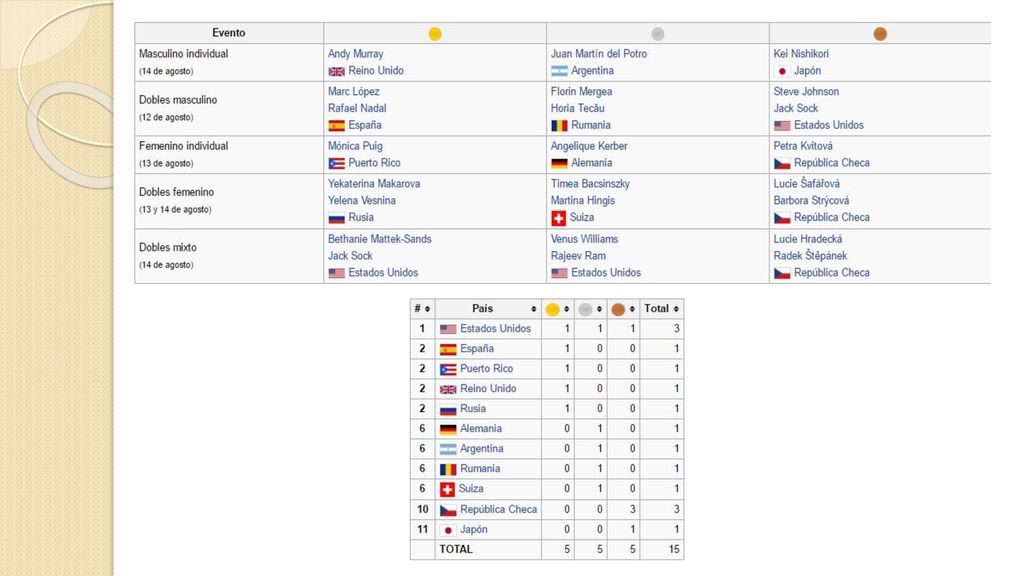Click the Rumania flag in events table
The width and height of the screenshot is (1024, 576).
pos(559,125)
